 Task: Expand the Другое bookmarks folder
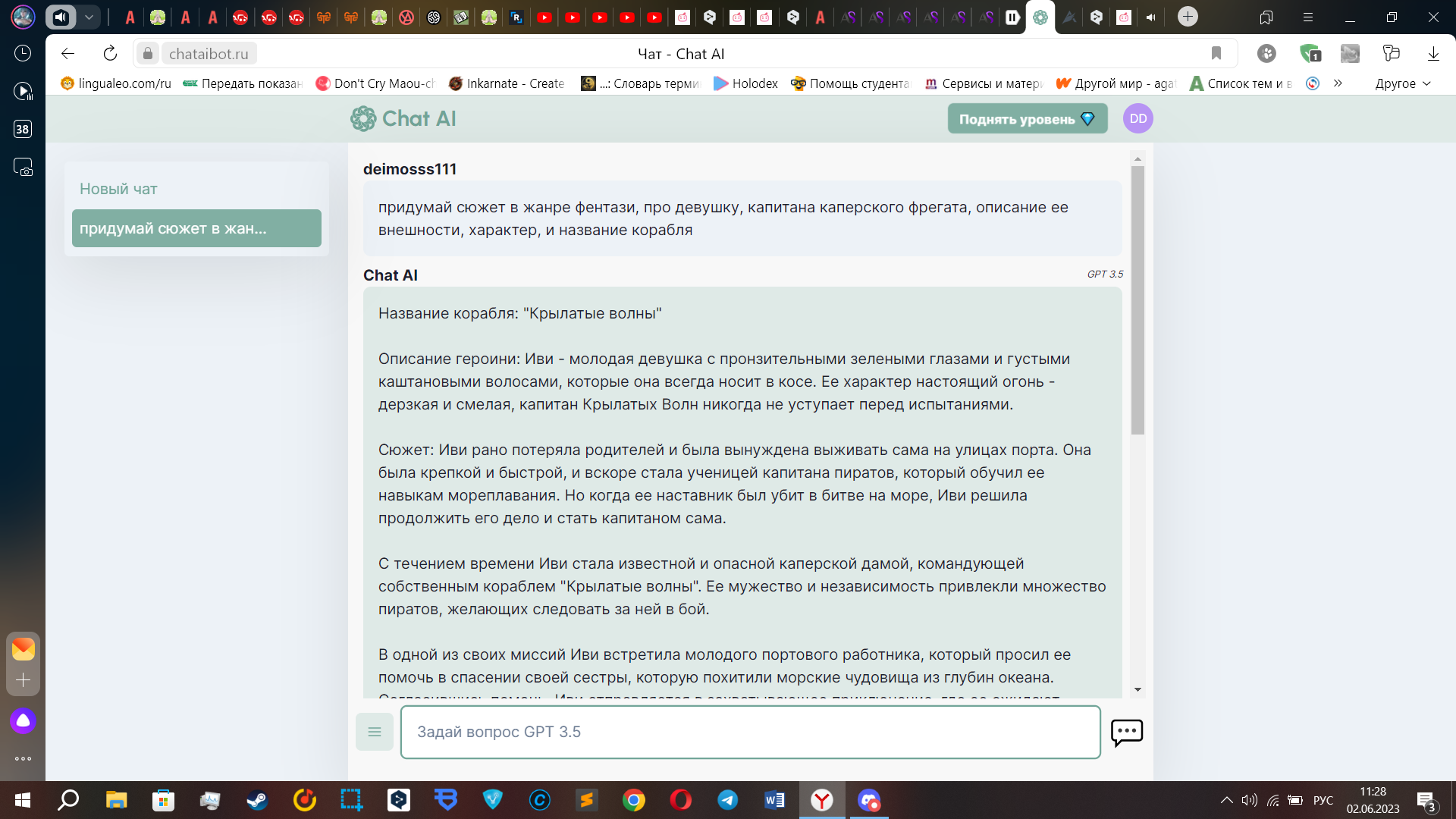point(1403,83)
